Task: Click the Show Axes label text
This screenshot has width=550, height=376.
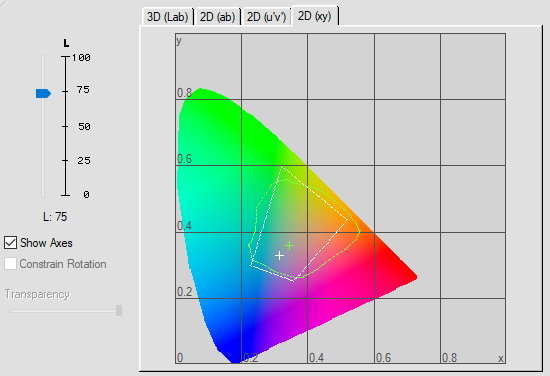Action: point(46,243)
